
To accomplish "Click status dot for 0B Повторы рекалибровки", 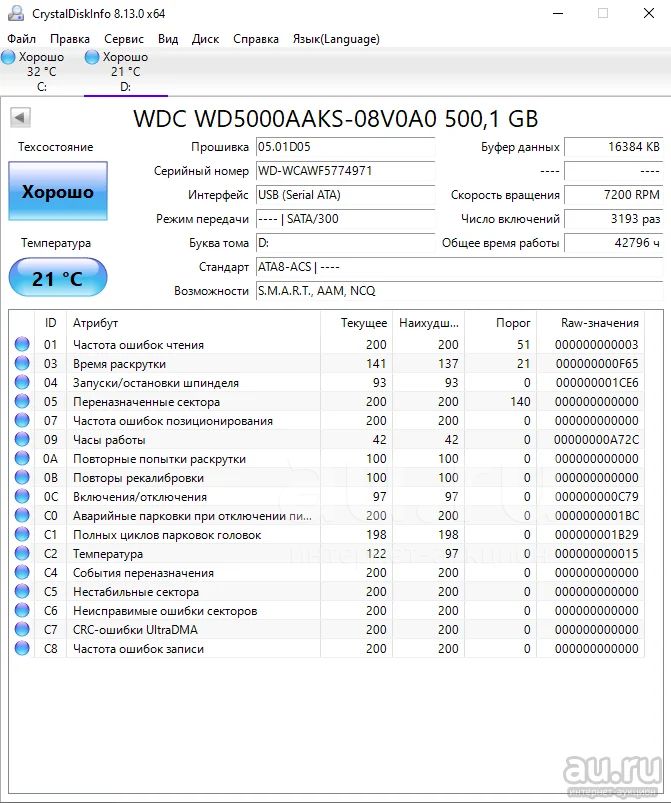I will pyautogui.click(x=22, y=477).
